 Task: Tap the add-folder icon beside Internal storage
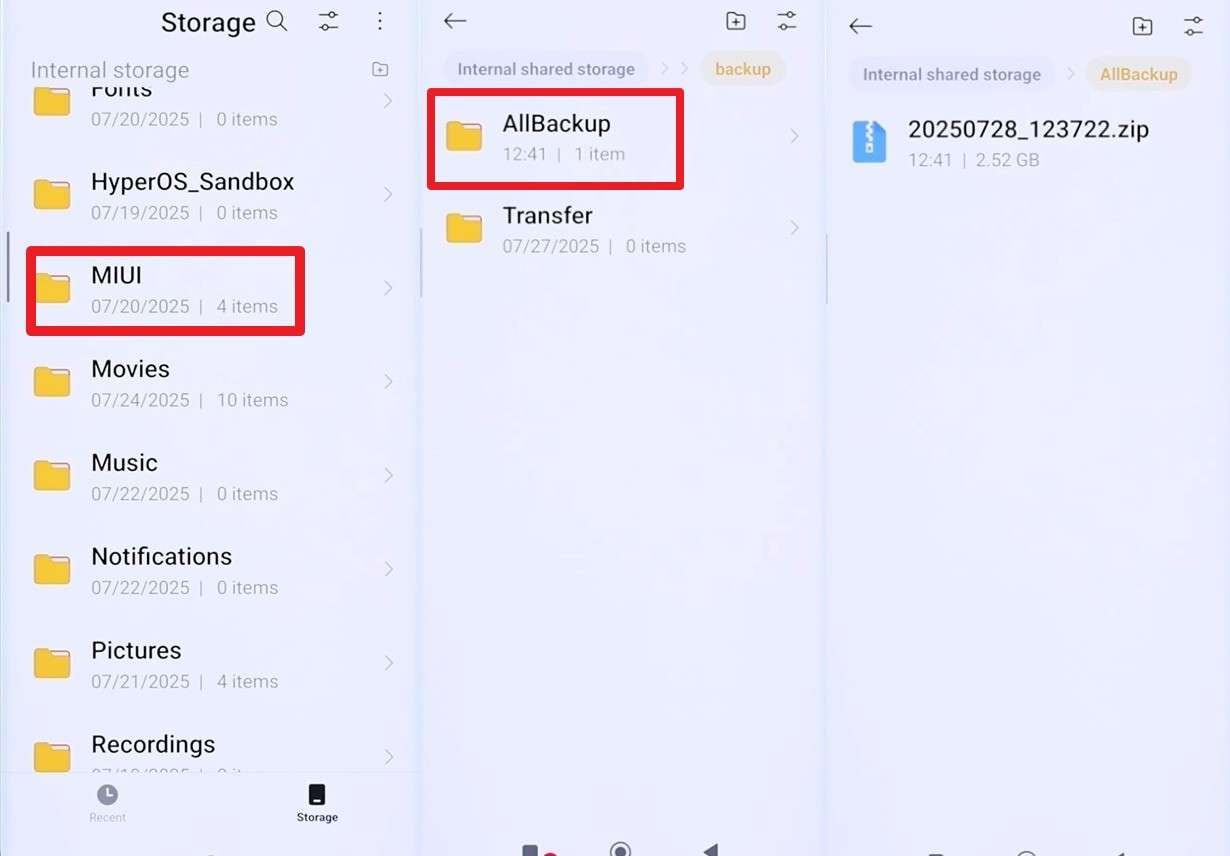[x=380, y=69]
